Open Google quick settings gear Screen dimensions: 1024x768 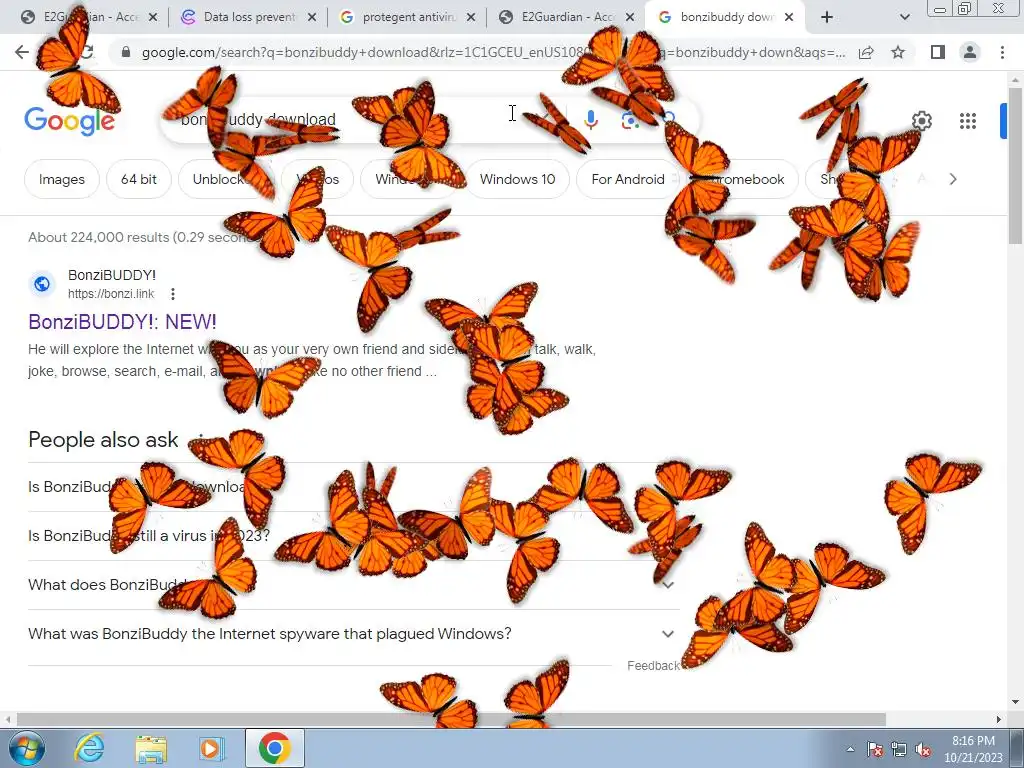(921, 121)
